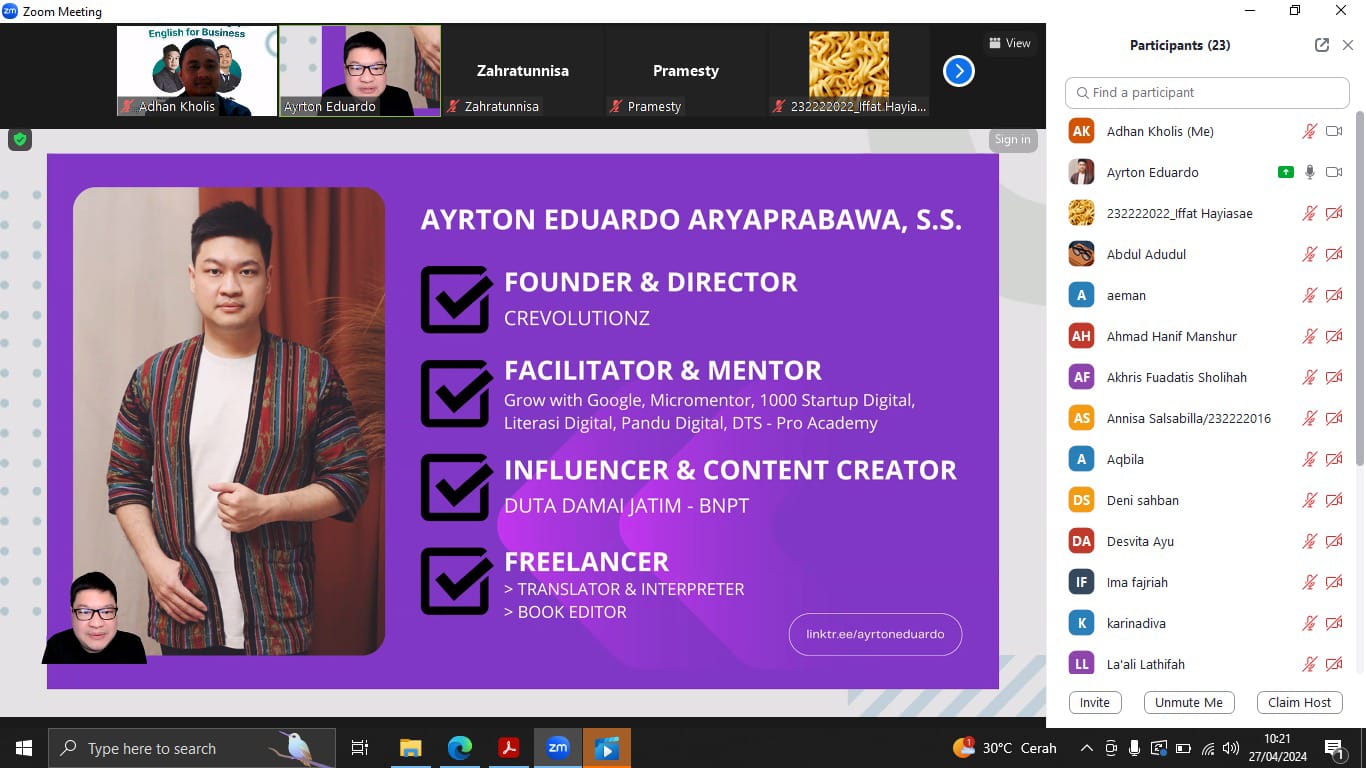This screenshot has width=1366, height=768.
Task: Open the Windows Start menu
Action: click(x=24, y=748)
